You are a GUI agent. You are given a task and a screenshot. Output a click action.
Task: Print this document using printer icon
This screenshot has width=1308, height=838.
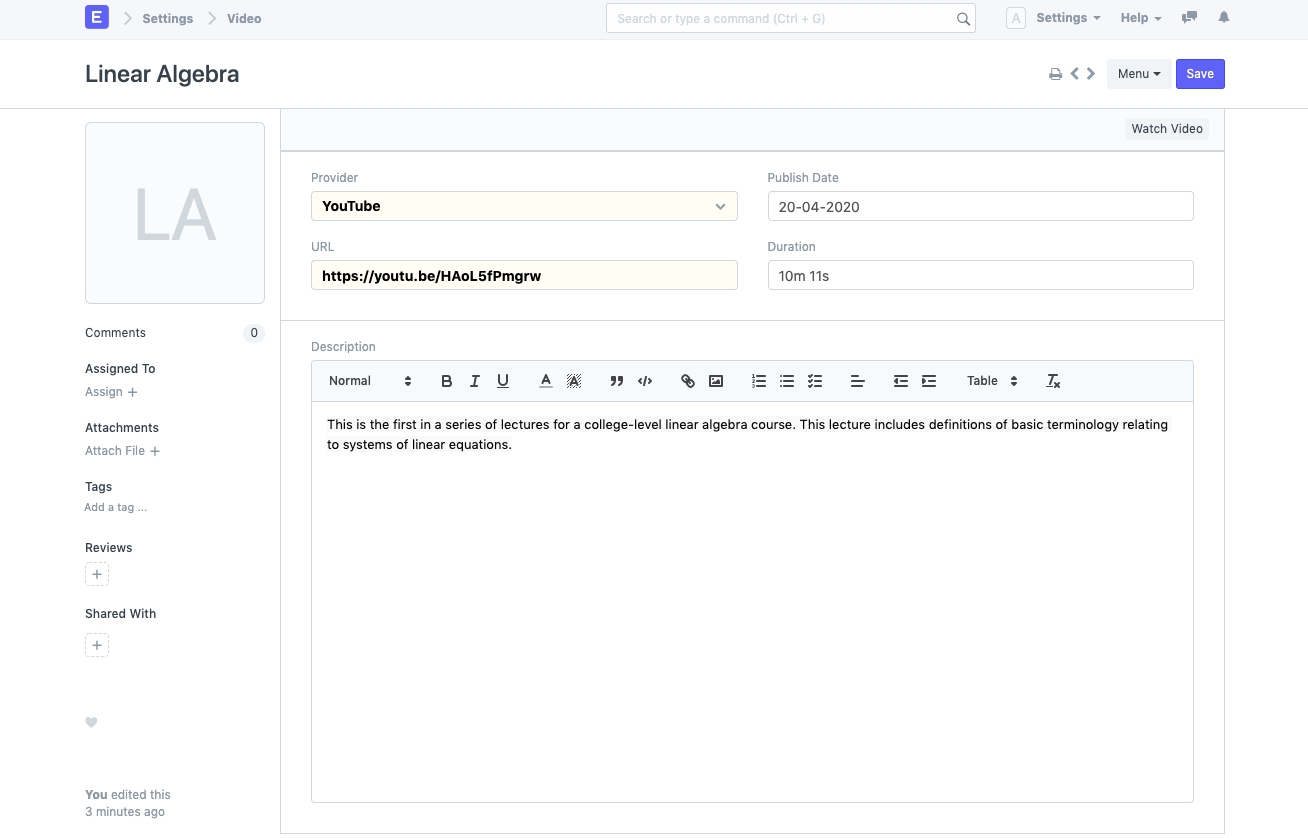pyautogui.click(x=1055, y=74)
